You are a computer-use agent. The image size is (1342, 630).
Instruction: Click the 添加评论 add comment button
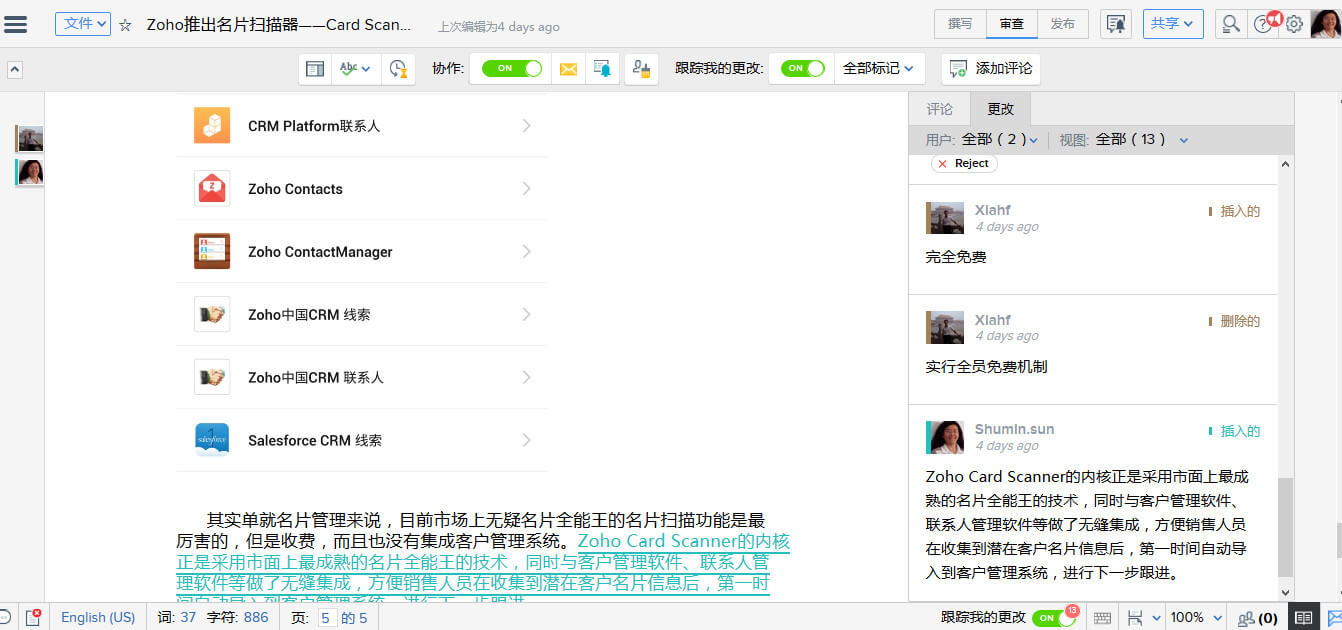(x=991, y=69)
